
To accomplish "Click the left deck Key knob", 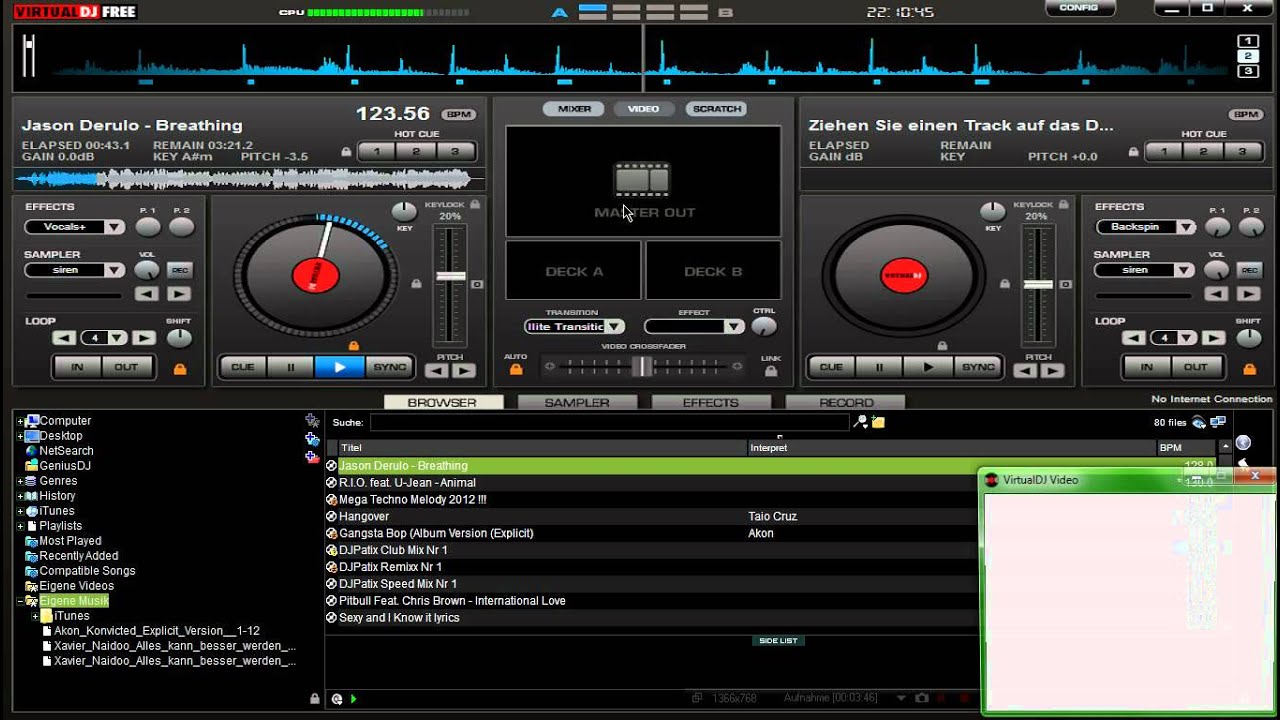I will click(x=404, y=211).
